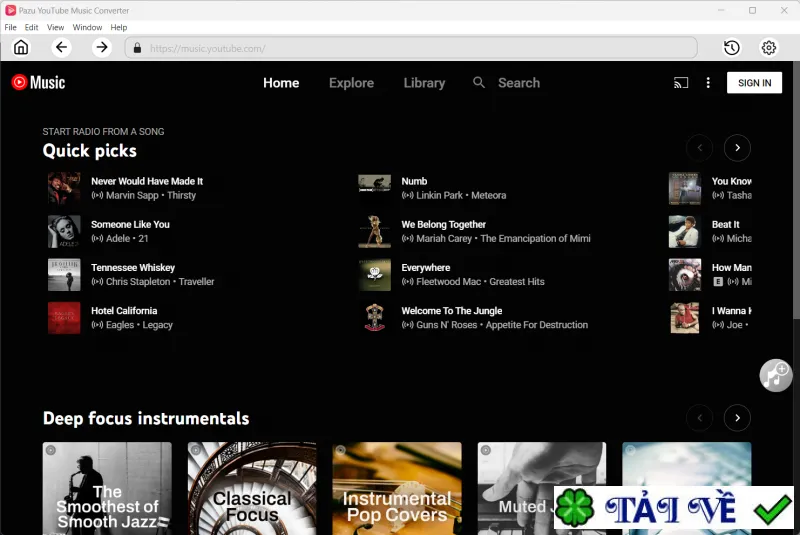Click the floating add music button
Viewport: 800px width, 535px height.
(x=776, y=375)
